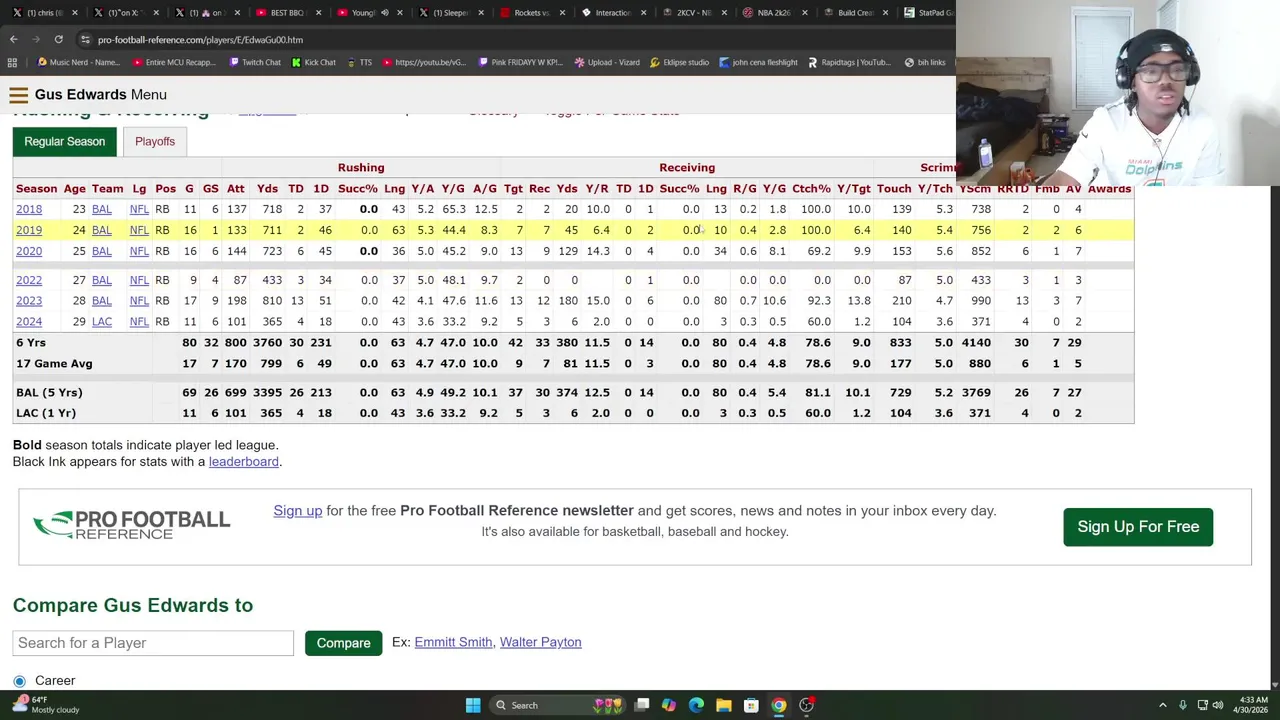Screen dimensions: 1280x720
Task: Open the Pink FRIDAYY bookmark
Action: [520, 62]
